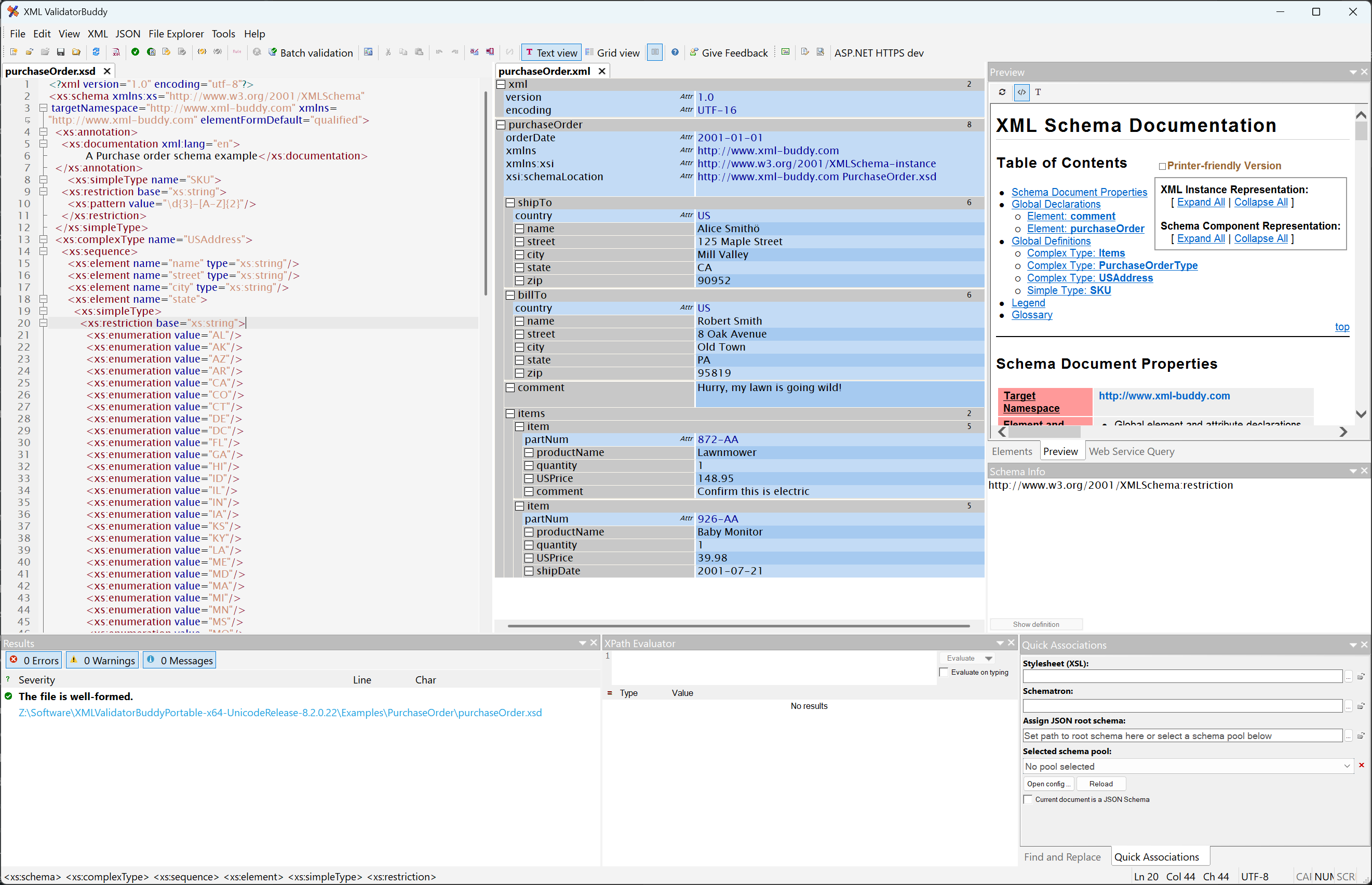
Task: Switch to the Find and Replace tab
Action: coord(1062,857)
